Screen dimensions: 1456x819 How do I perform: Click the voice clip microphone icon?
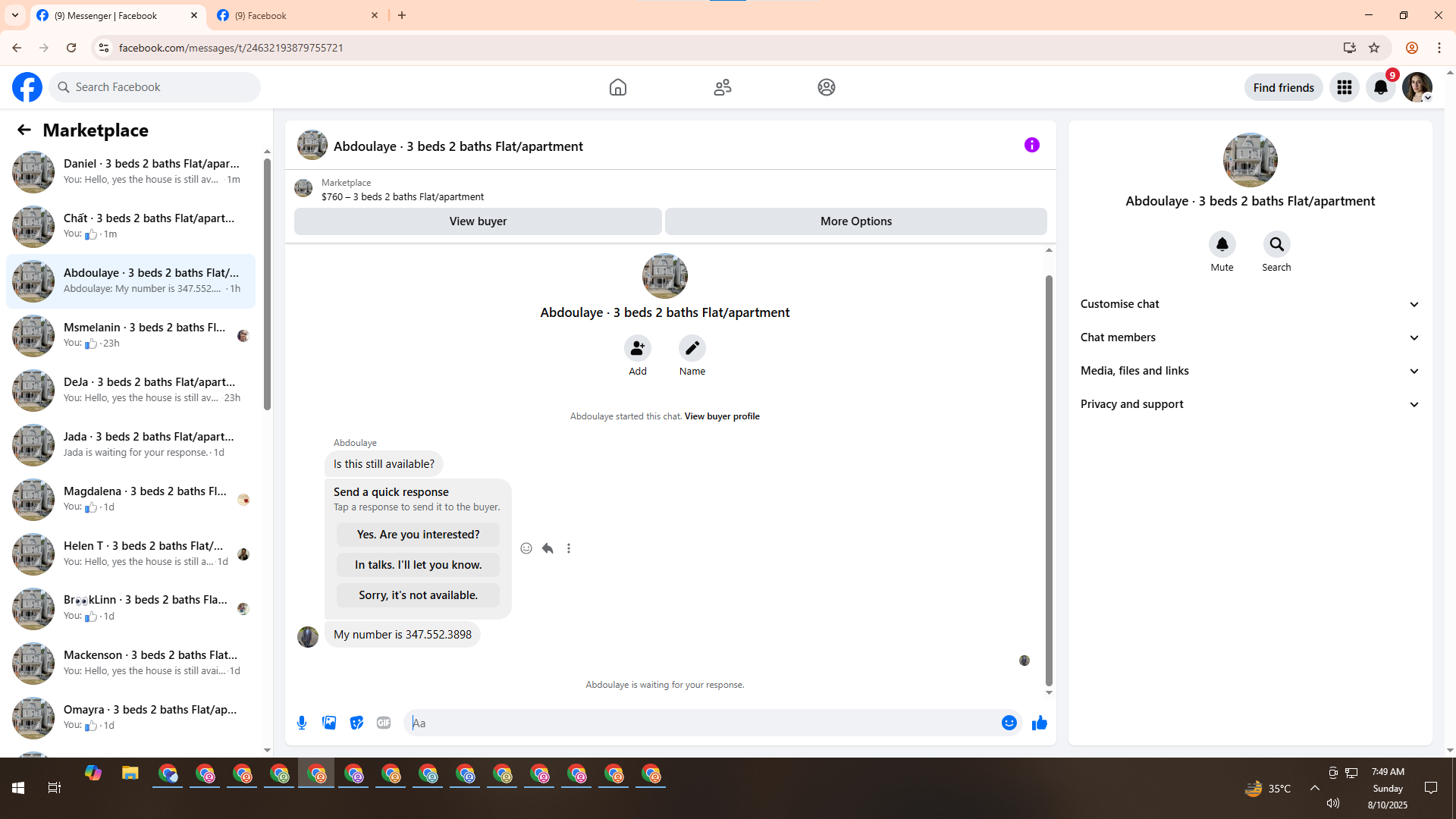302,723
